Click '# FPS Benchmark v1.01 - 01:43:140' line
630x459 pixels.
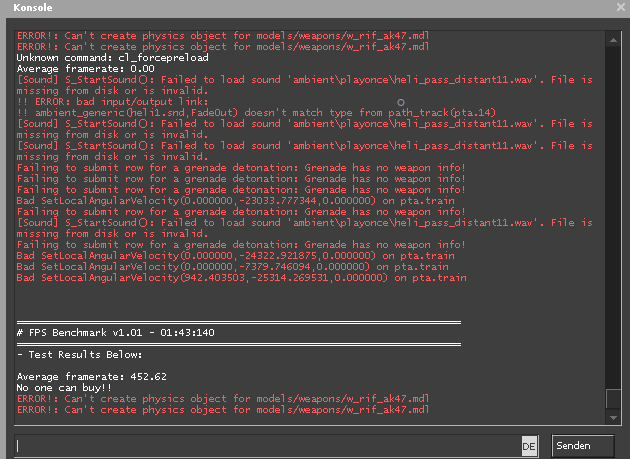[116, 333]
